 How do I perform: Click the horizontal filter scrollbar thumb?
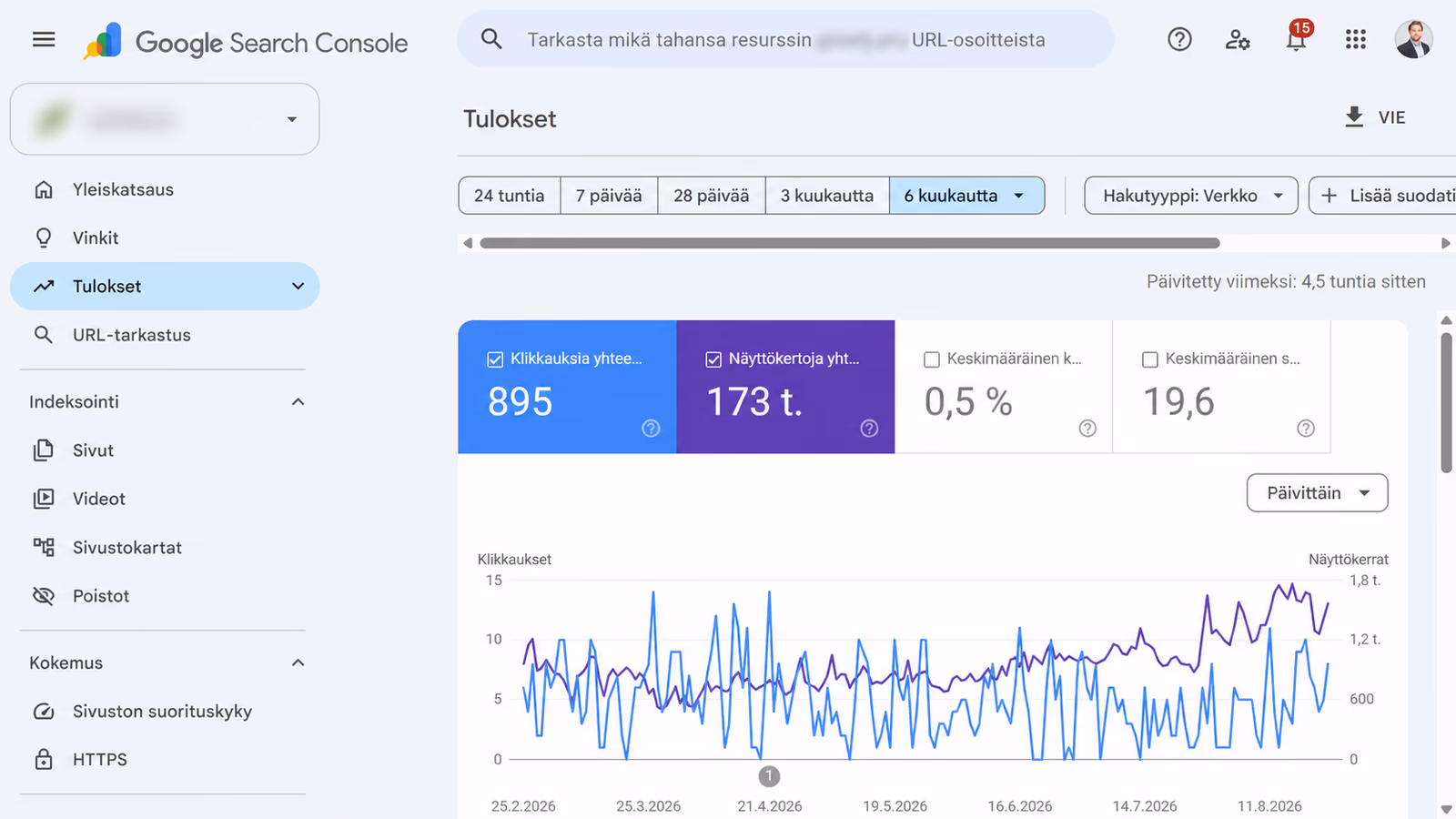click(850, 243)
